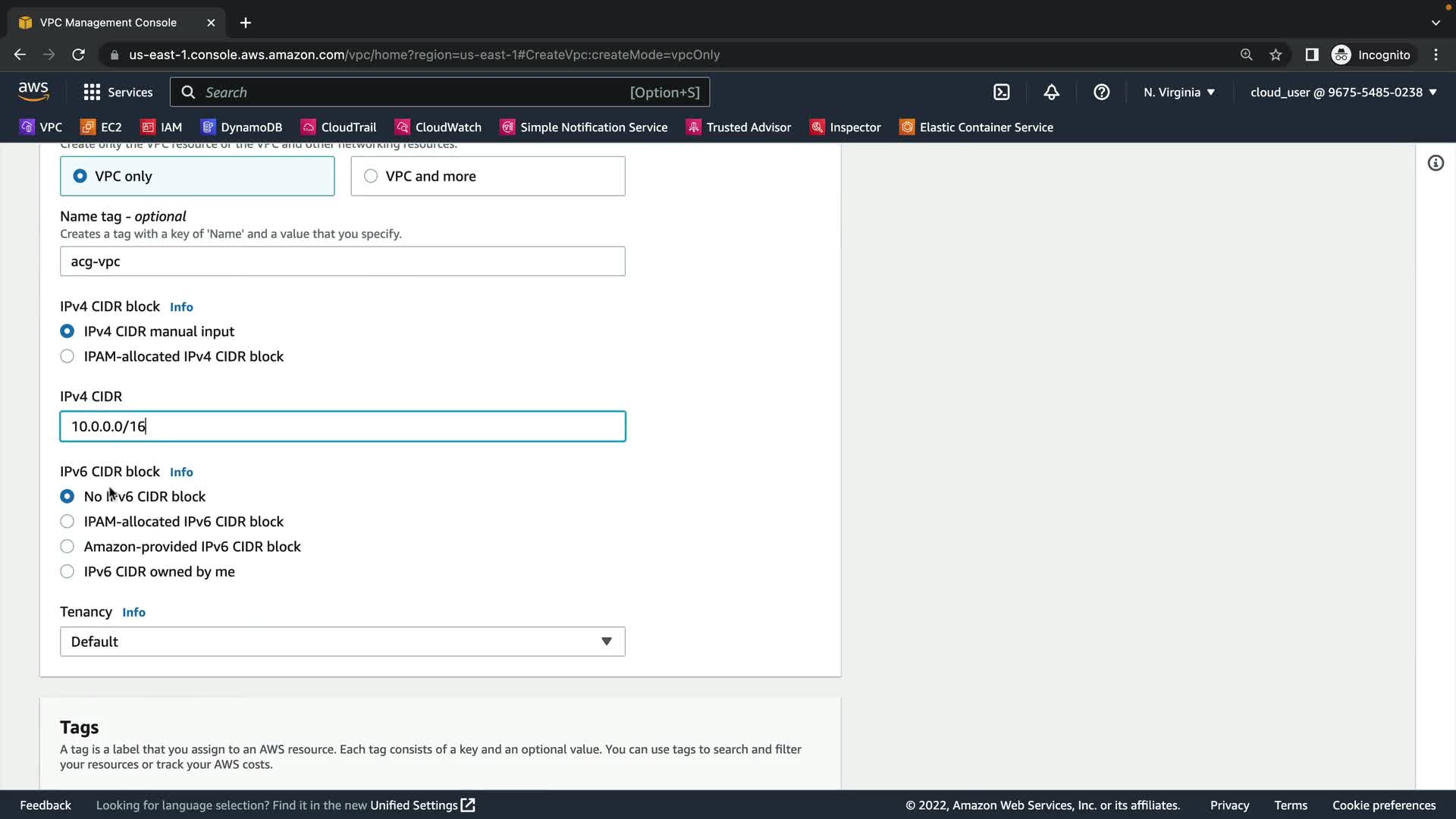The image size is (1456, 819).
Task: Click the AWS logo home icon
Action: [33, 92]
